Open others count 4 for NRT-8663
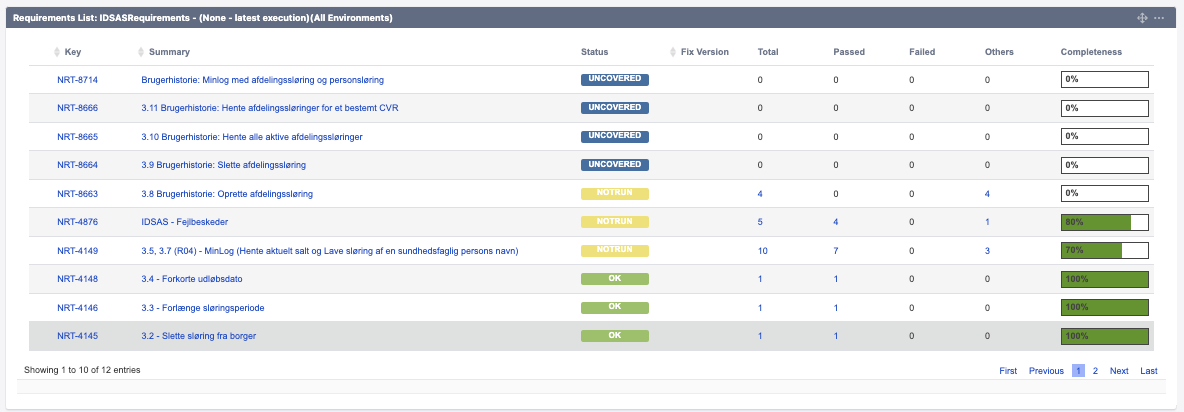 [x=987, y=194]
